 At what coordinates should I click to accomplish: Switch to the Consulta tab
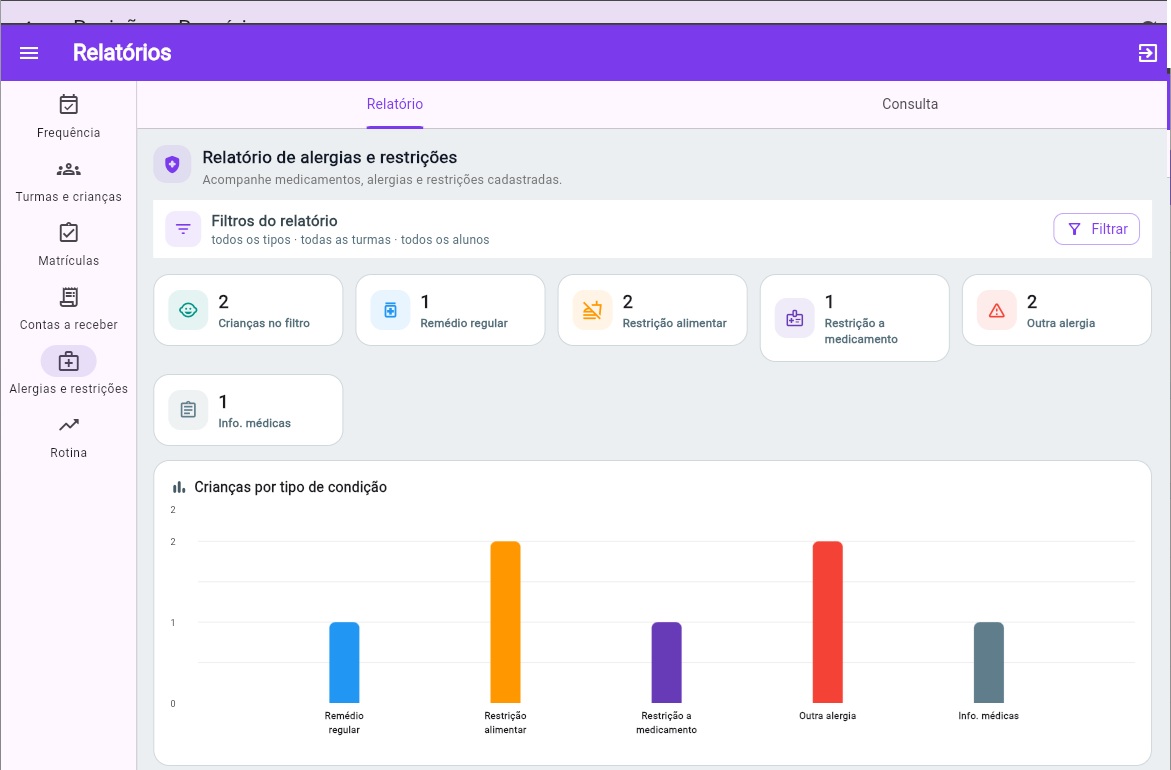coord(910,105)
